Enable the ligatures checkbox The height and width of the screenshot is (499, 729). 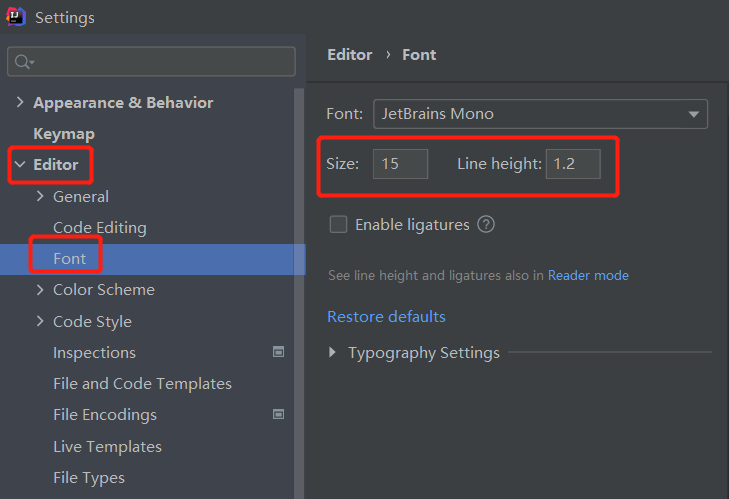(338, 225)
